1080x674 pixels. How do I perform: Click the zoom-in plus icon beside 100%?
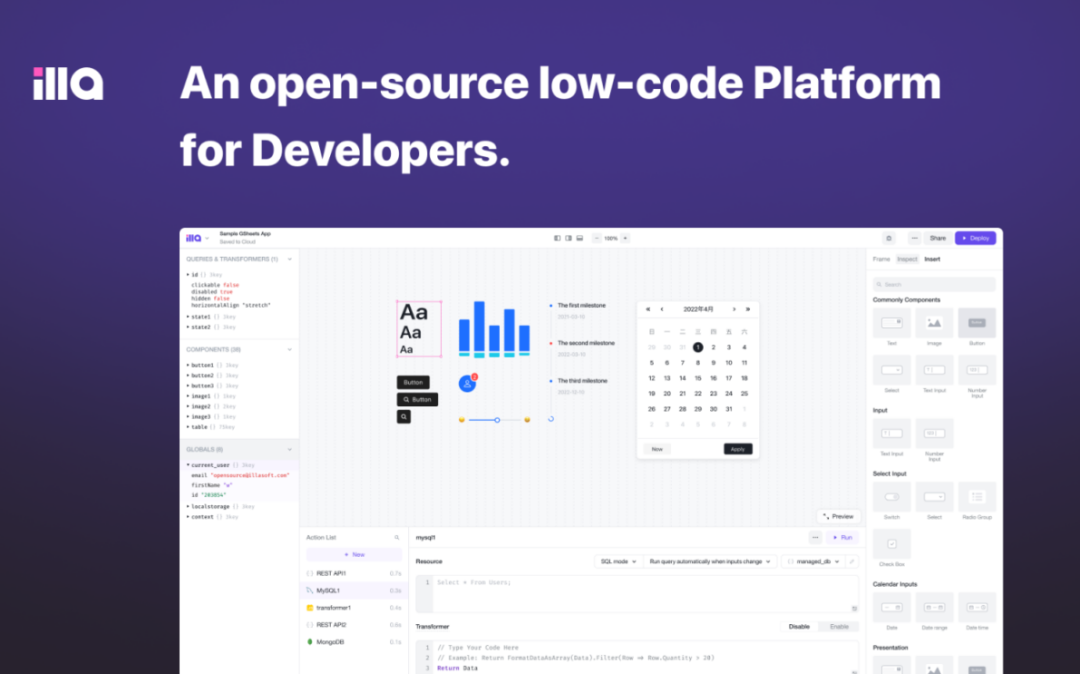tap(625, 238)
